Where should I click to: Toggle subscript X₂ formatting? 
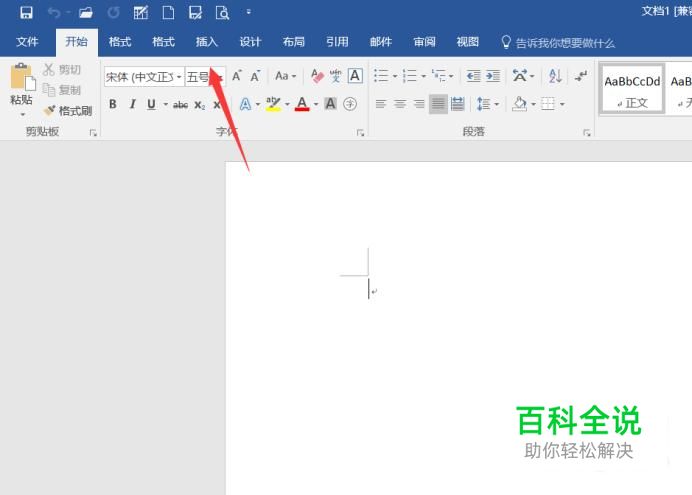(x=199, y=105)
